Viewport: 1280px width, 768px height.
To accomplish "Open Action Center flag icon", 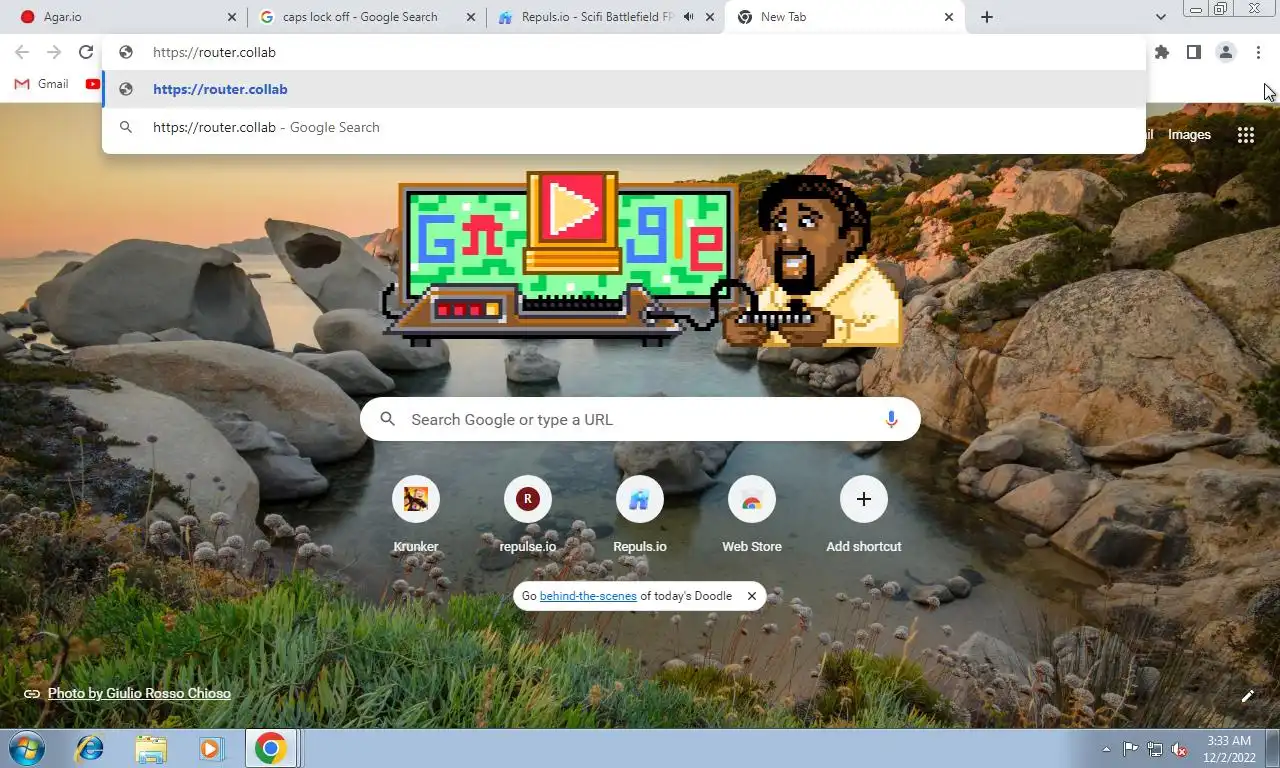I will click(1130, 749).
